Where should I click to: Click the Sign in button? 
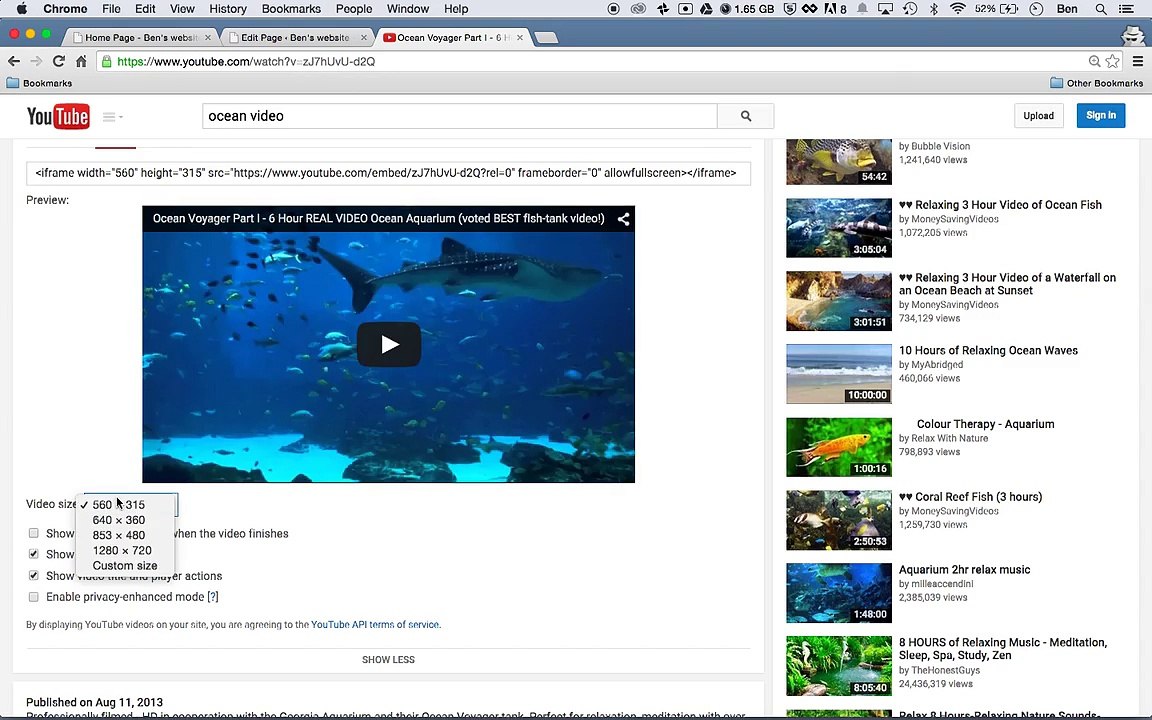point(1101,115)
